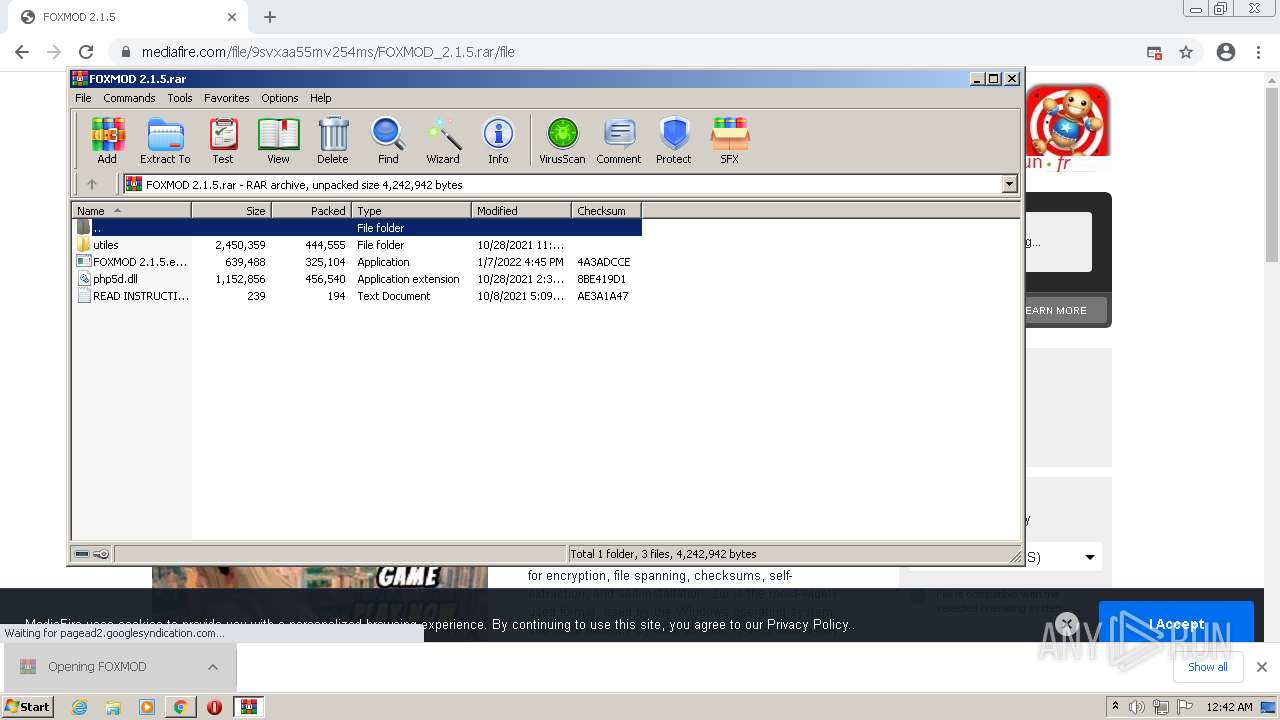Go up one level arrow
This screenshot has width=1280, height=720.
pyautogui.click(x=92, y=184)
